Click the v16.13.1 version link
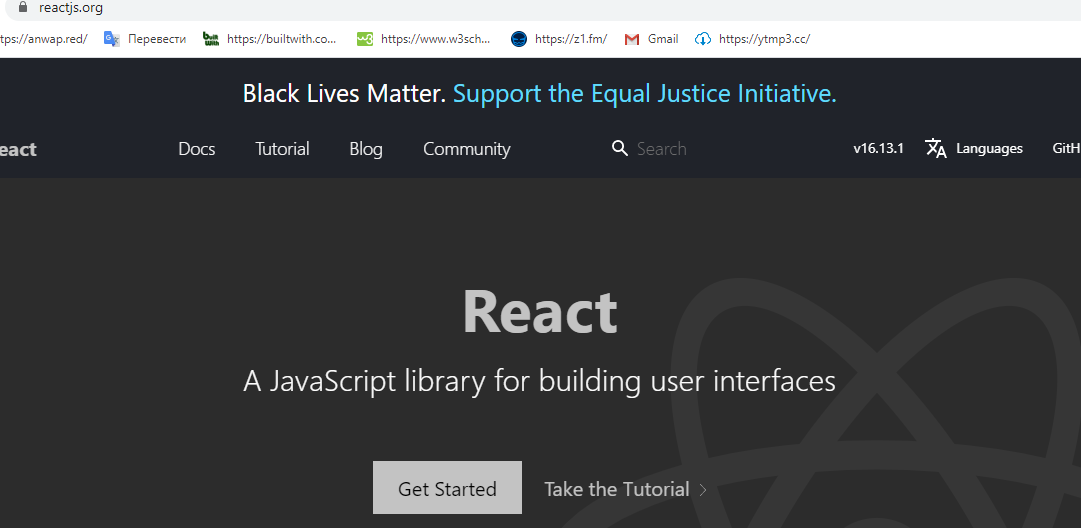The height and width of the screenshot is (528, 1081). tap(878, 148)
